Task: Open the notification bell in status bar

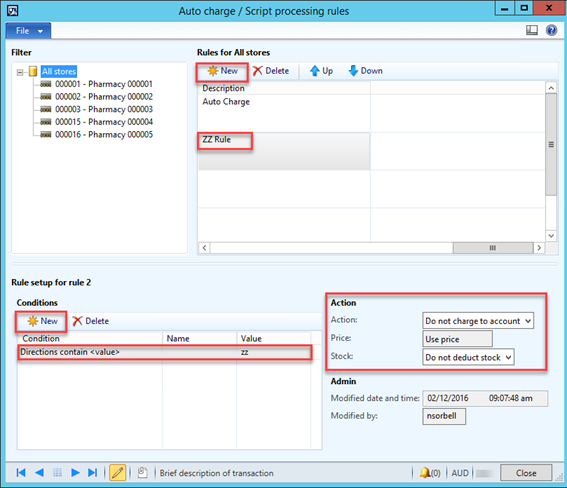Action: coord(430,473)
